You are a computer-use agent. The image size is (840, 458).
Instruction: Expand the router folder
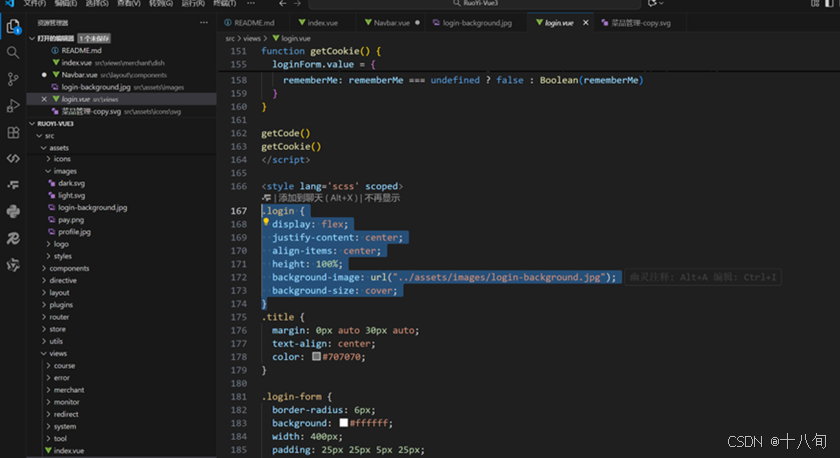coord(43,317)
